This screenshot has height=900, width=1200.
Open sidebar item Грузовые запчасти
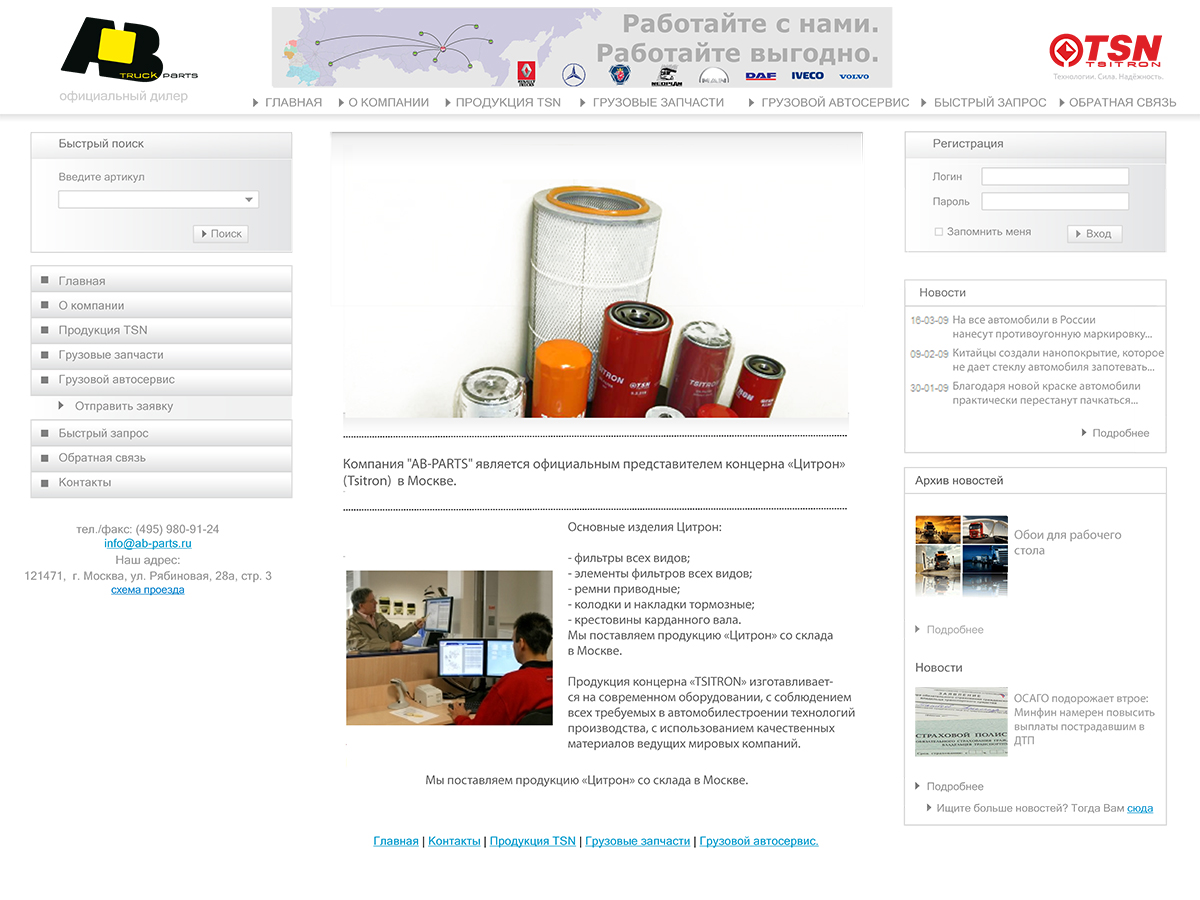coord(161,355)
